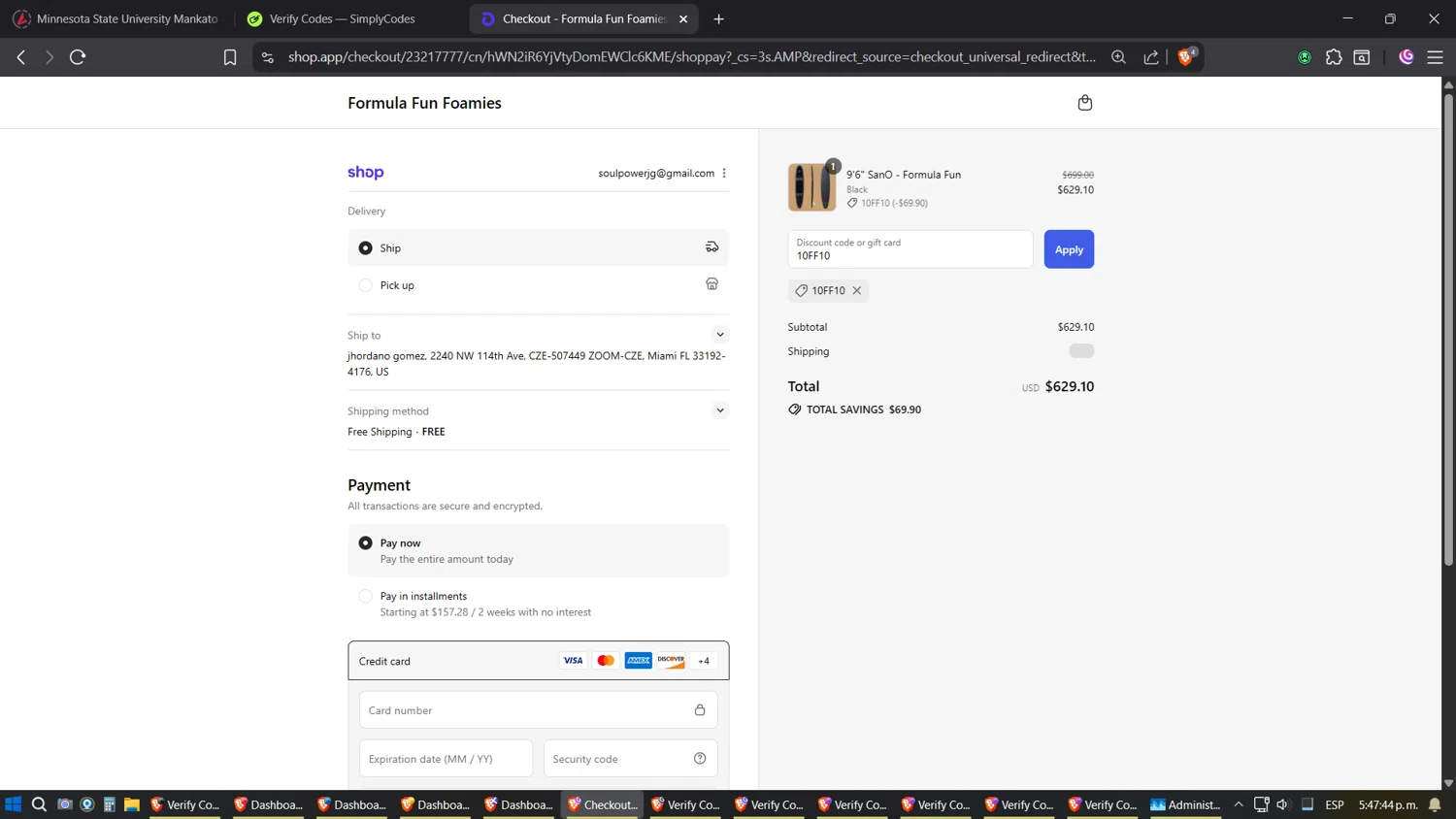Click the Mastercard logo
This screenshot has width=1456, height=819.
click(606, 661)
